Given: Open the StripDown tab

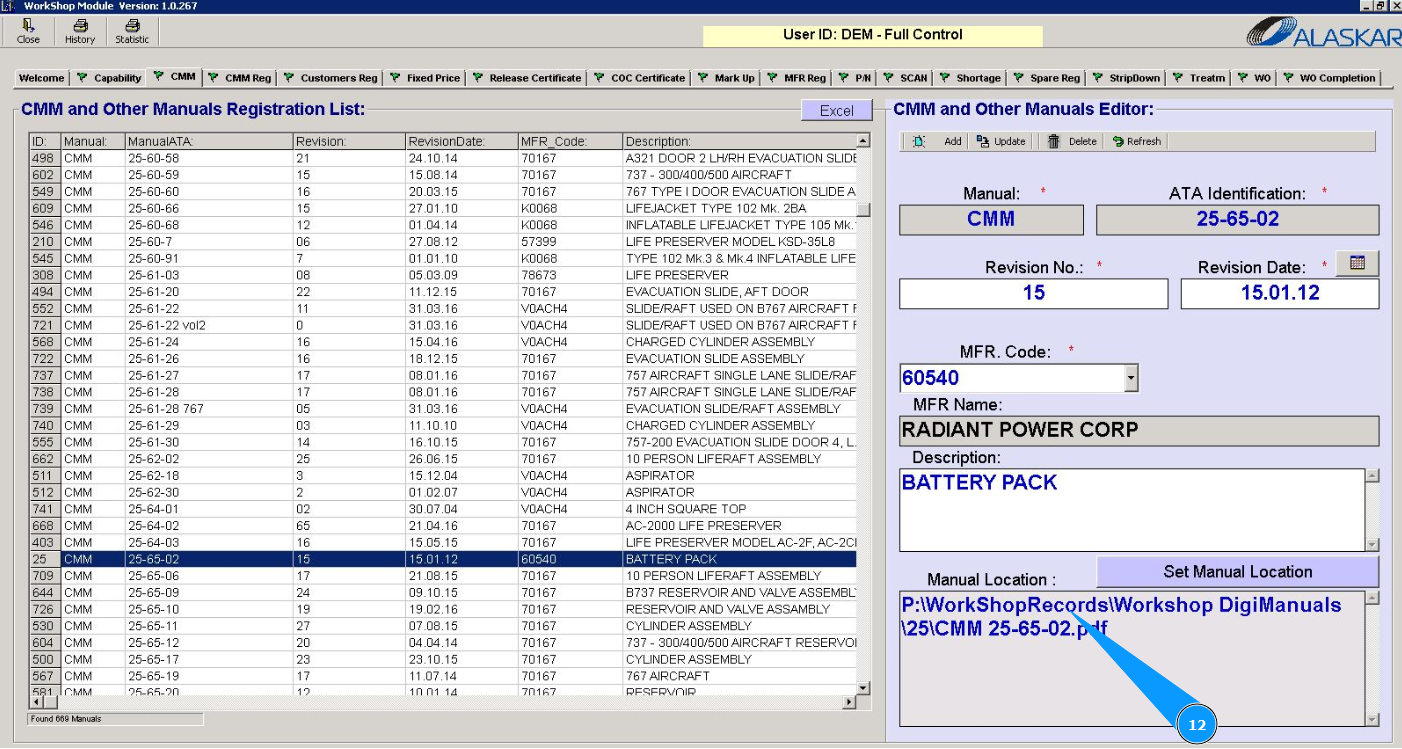Looking at the screenshot, I should 1127,78.
